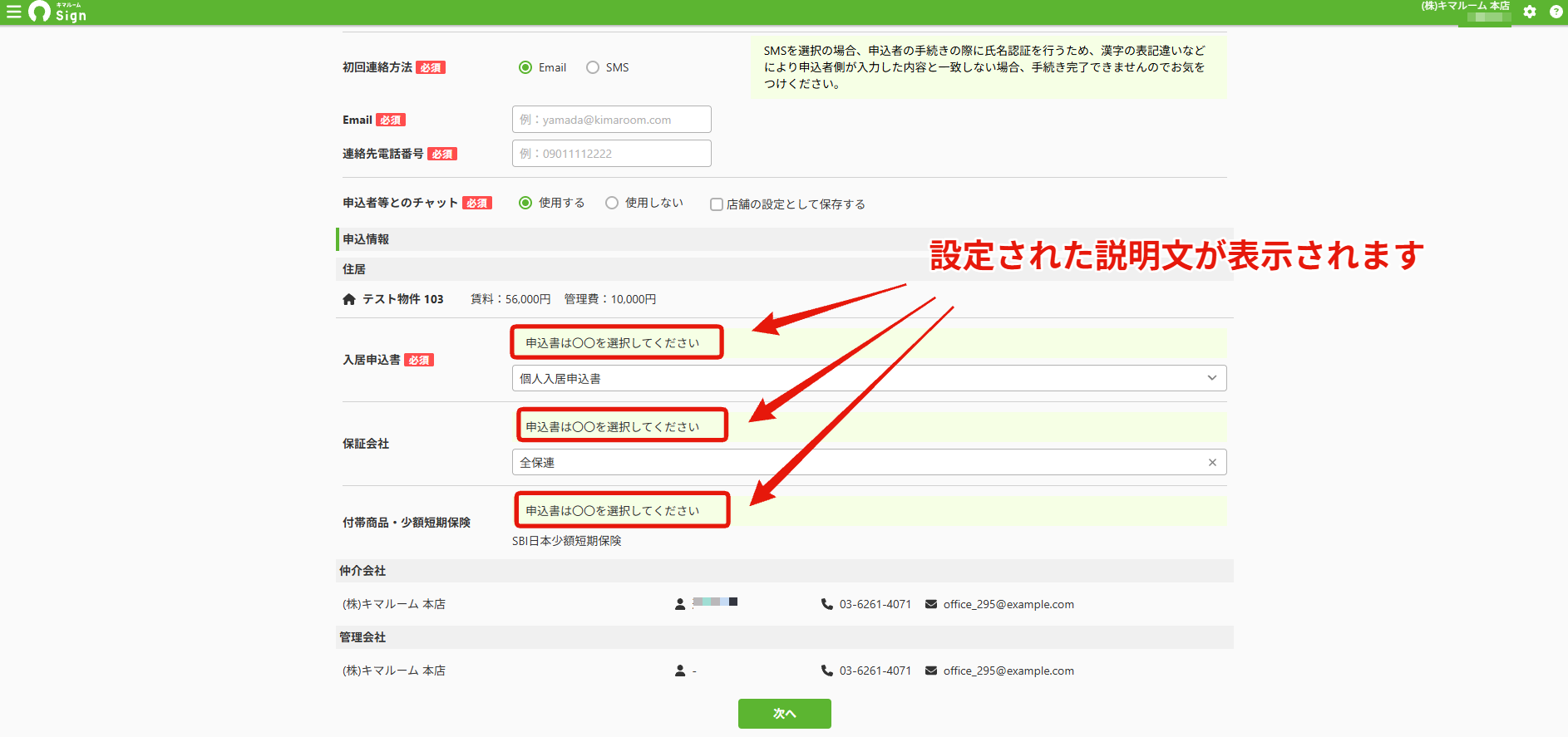Screen dimensions: 1568x737
Task: Check 店舗の設定として保存する checkbox
Action: [x=716, y=204]
